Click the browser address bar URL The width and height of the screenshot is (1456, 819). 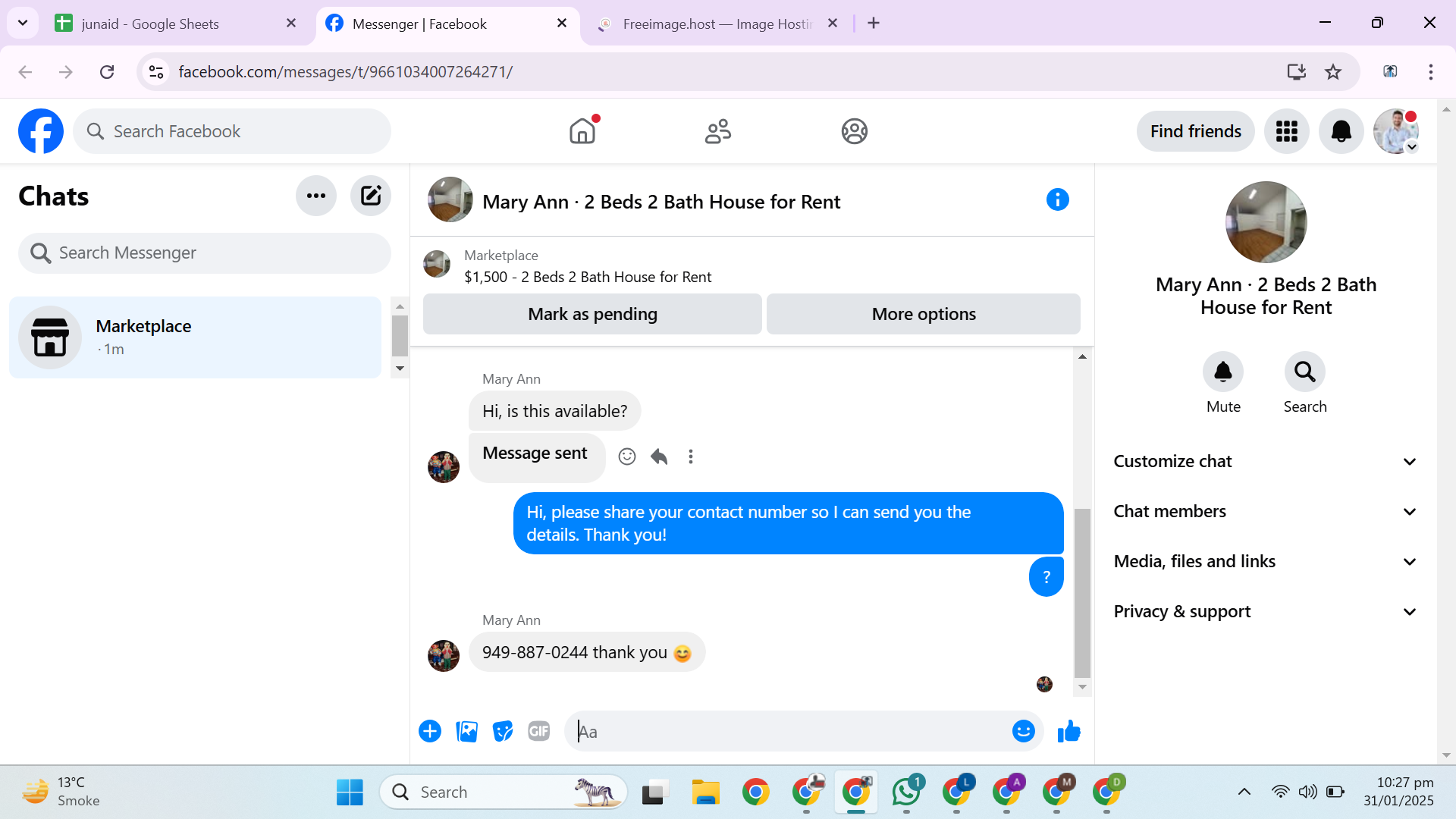pos(346,72)
